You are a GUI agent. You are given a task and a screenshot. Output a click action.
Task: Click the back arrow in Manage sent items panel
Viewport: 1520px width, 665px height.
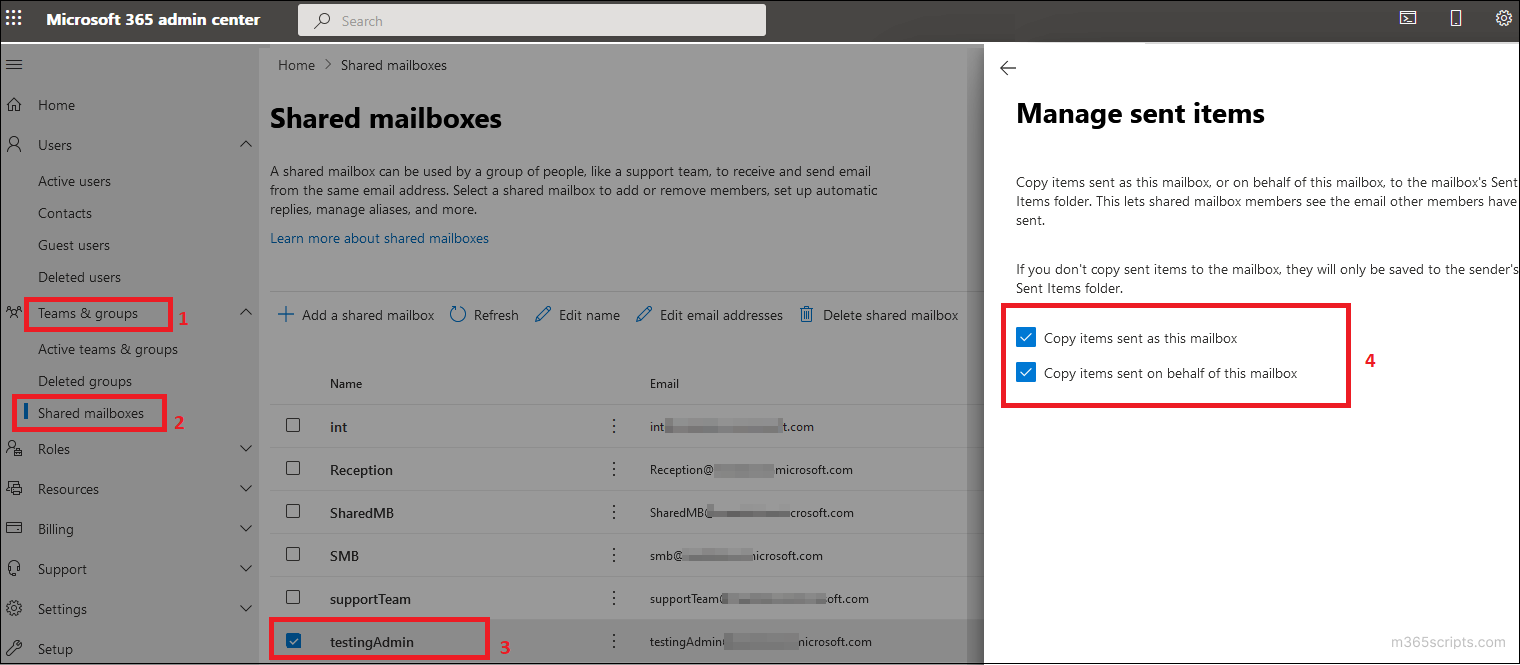(x=1007, y=68)
